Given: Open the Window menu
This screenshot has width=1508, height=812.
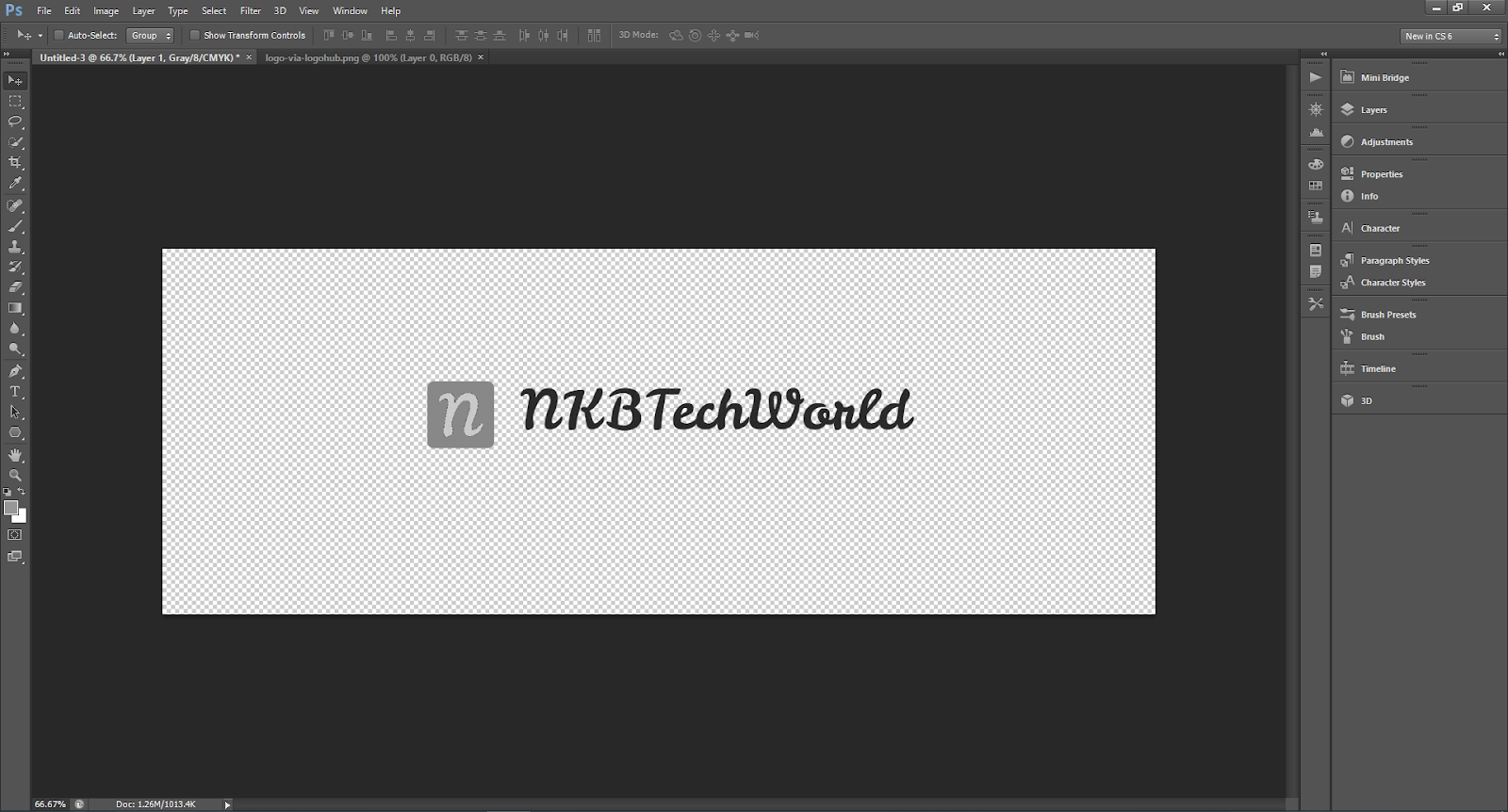Looking at the screenshot, I should (x=350, y=10).
